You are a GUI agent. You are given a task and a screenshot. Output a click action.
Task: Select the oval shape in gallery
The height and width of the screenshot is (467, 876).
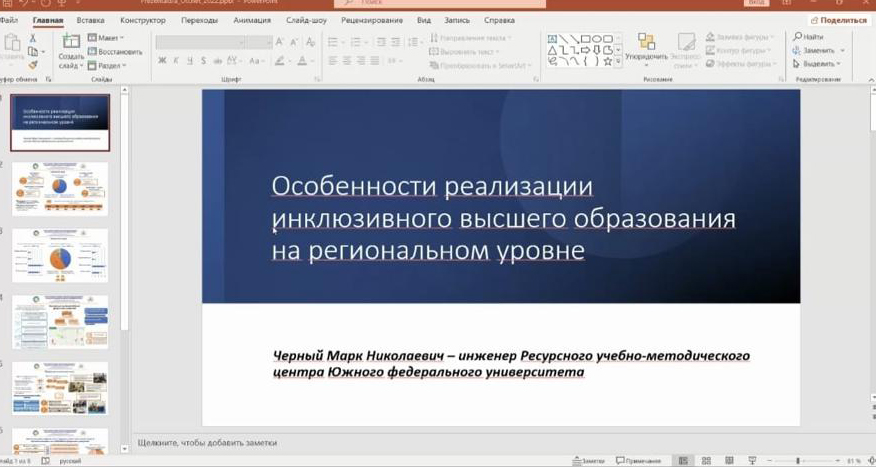click(x=597, y=39)
